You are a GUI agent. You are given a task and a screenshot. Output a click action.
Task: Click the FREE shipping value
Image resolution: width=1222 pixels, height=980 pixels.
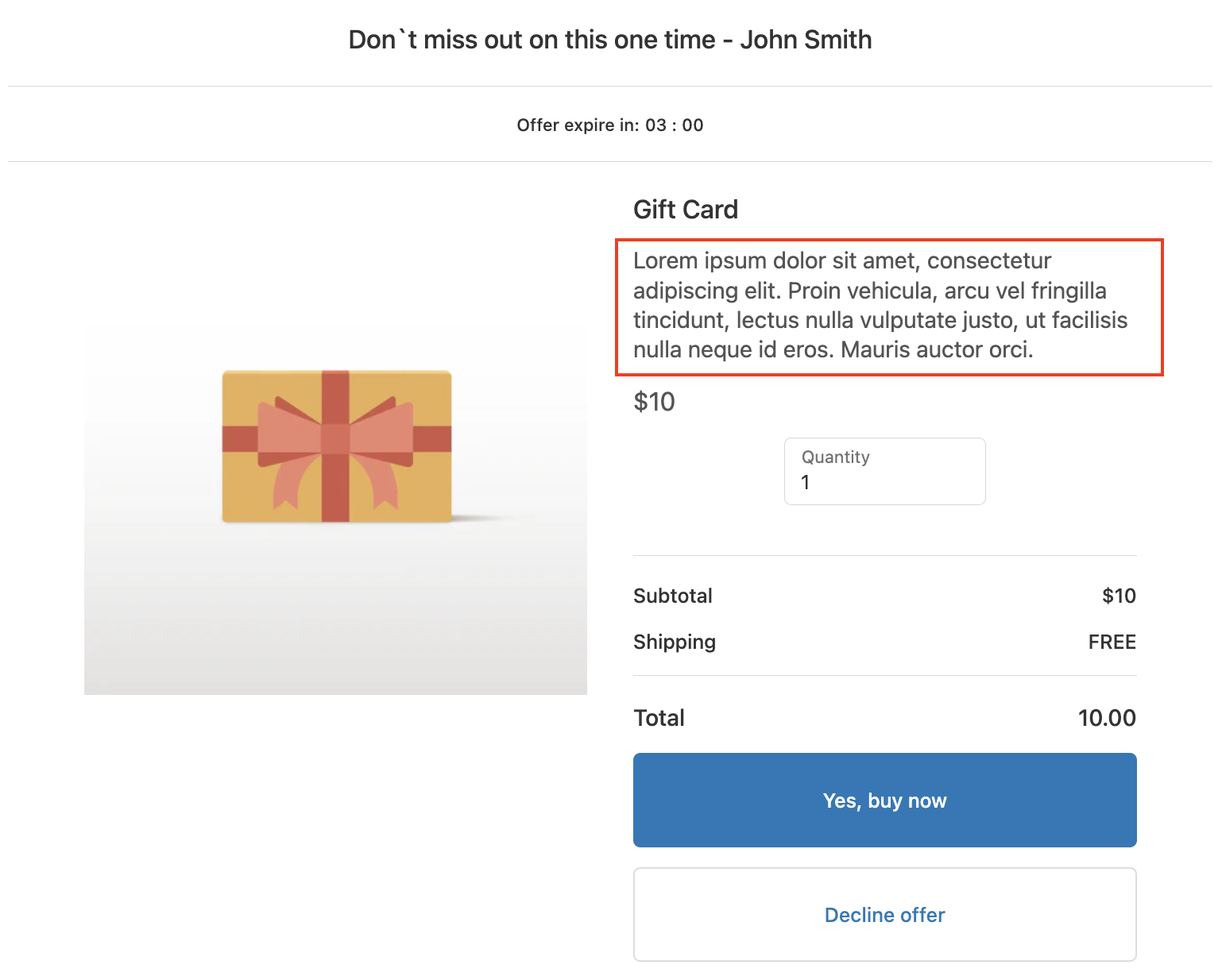(x=1112, y=642)
